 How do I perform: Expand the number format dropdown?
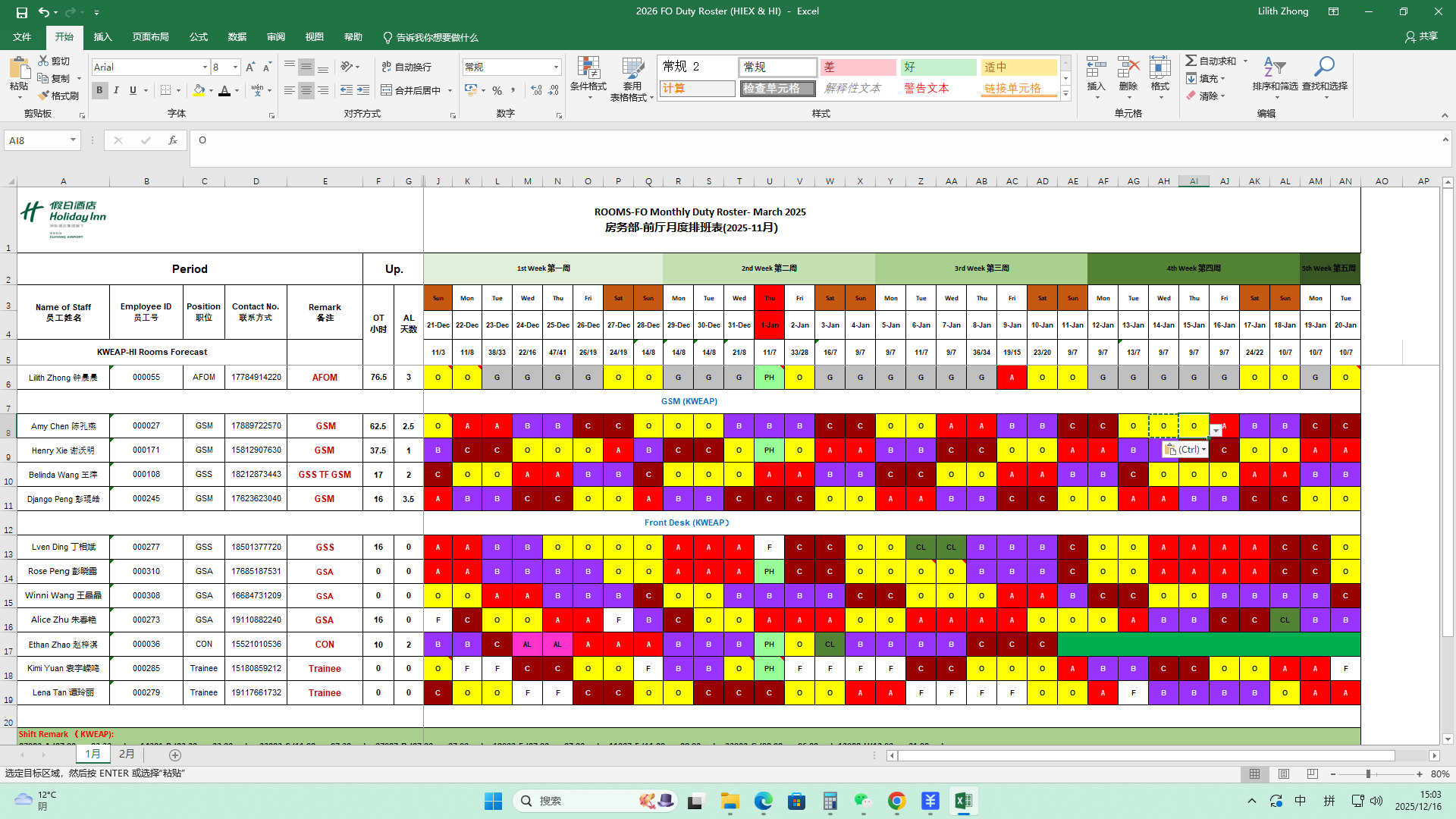(556, 67)
